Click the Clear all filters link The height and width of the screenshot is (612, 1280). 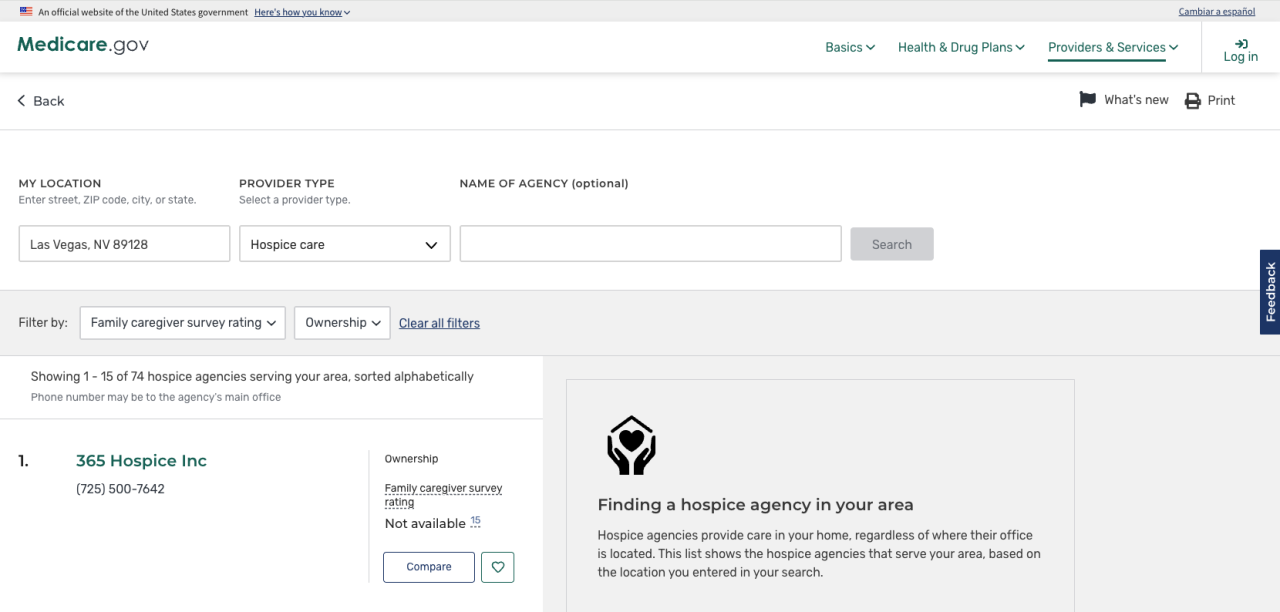(x=439, y=323)
